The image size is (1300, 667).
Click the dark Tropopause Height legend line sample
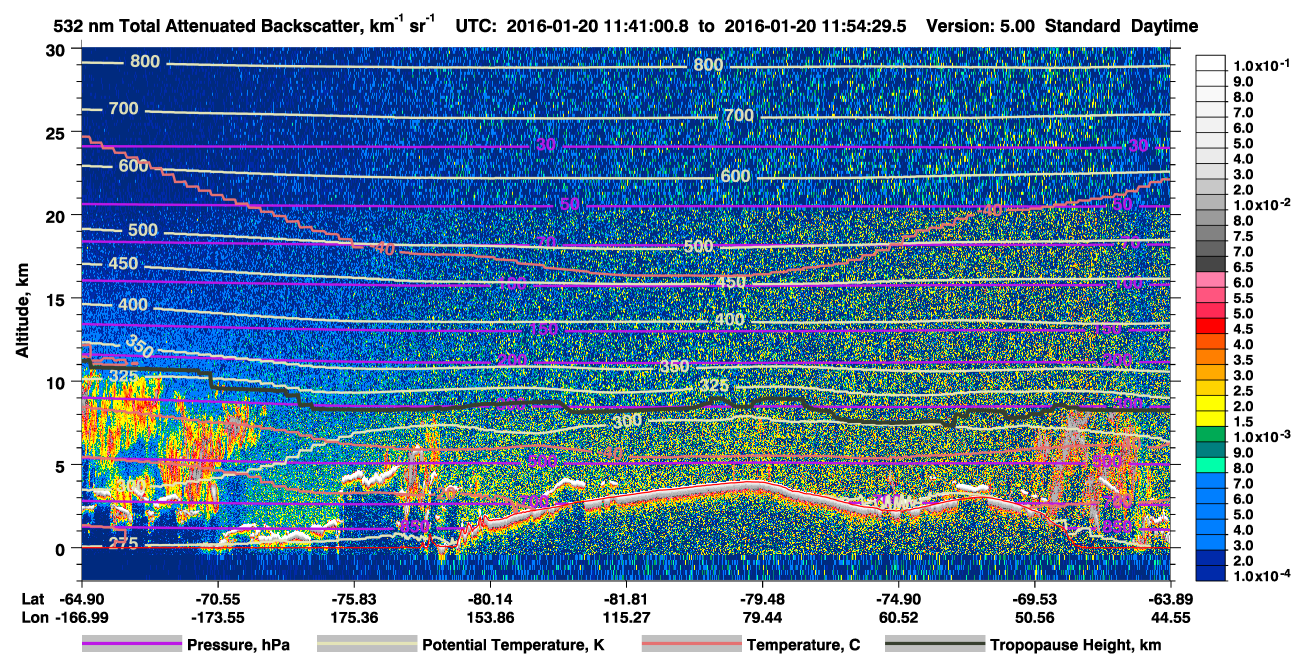[x=934, y=645]
